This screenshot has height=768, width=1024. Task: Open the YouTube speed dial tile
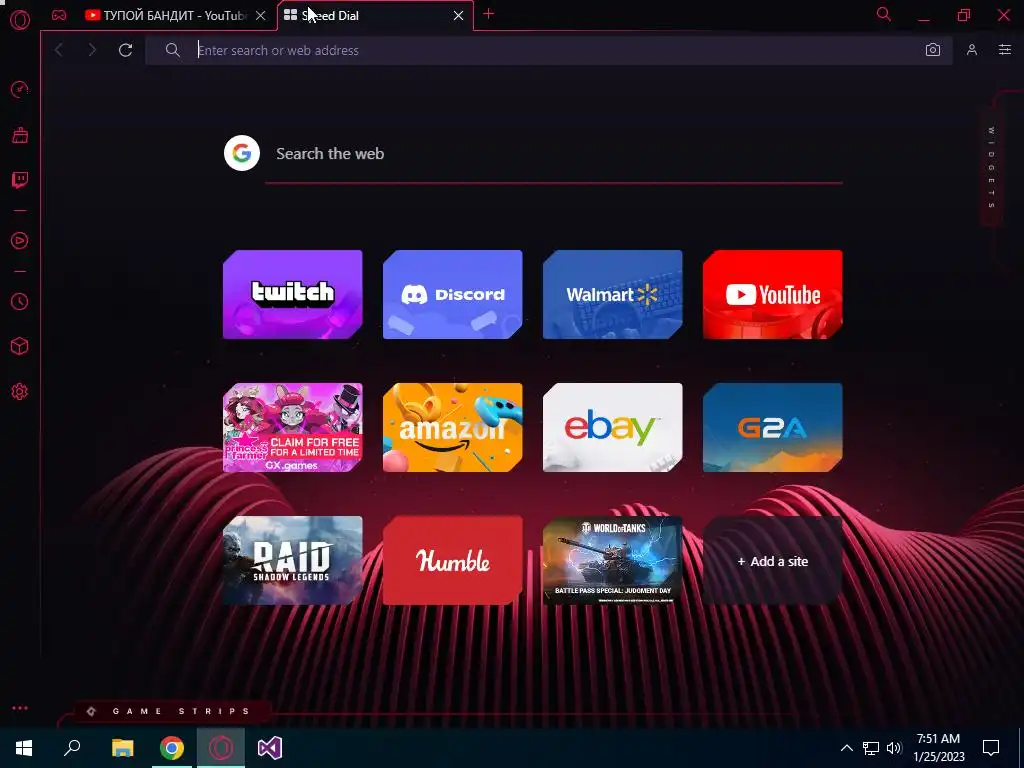773,295
